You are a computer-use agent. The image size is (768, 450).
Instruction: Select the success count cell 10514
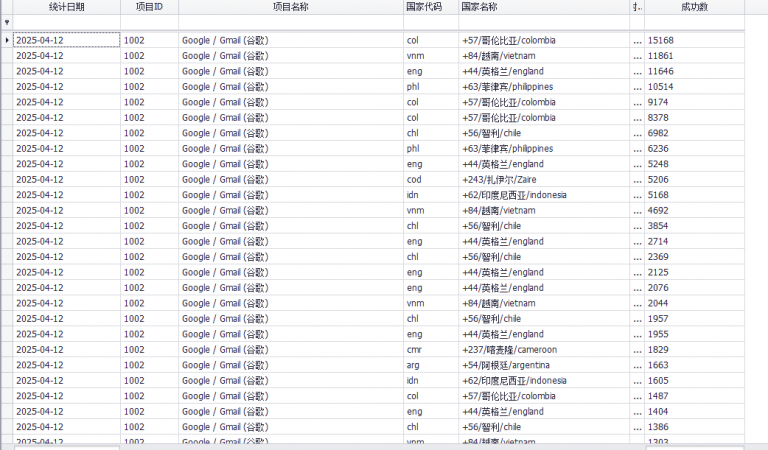tap(694, 87)
